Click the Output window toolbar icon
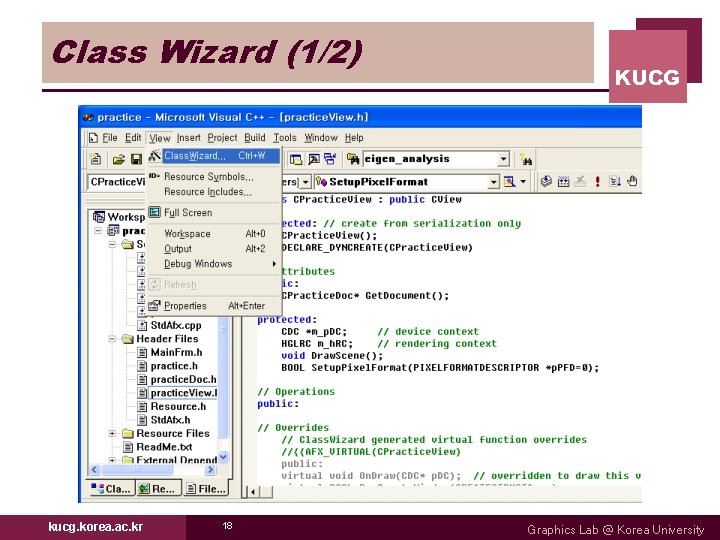Screen dimensions: 720x540 (x=314, y=159)
